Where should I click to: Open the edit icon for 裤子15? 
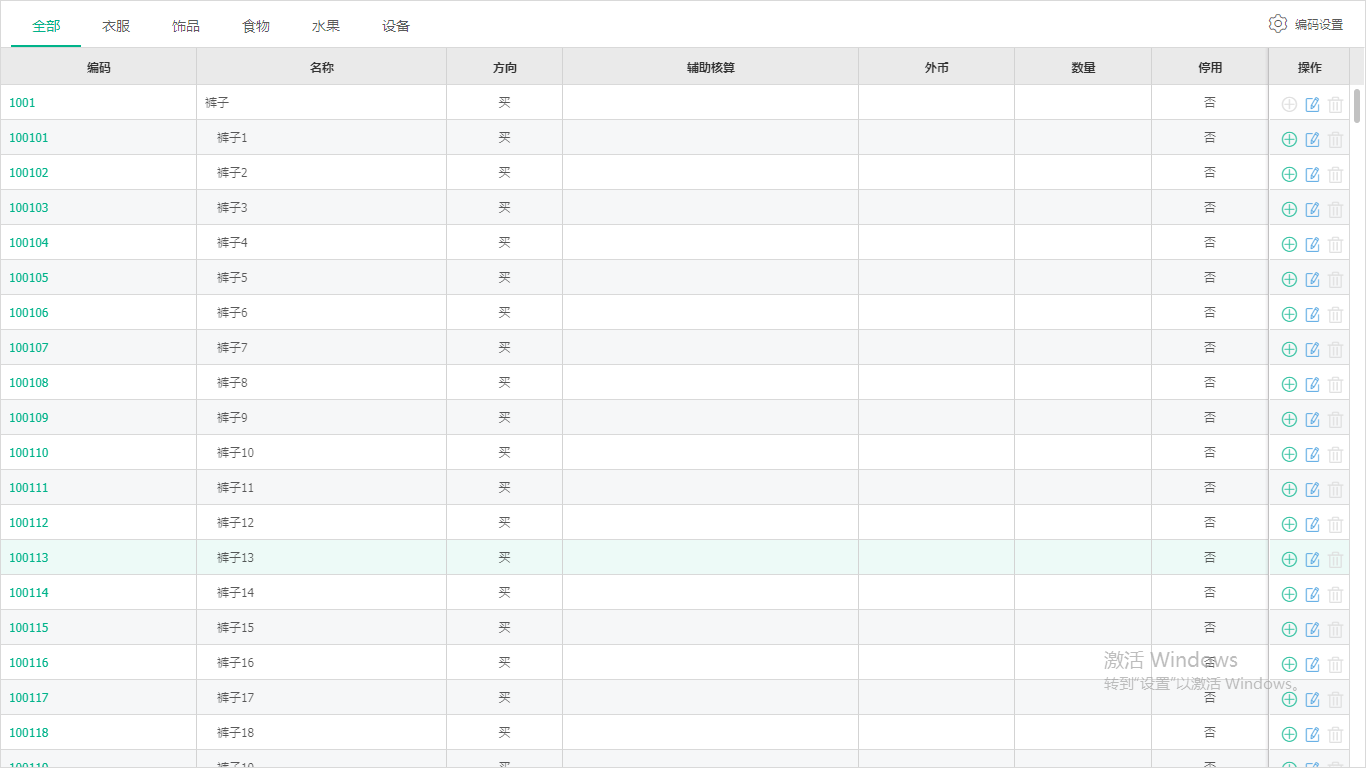coord(1312,629)
